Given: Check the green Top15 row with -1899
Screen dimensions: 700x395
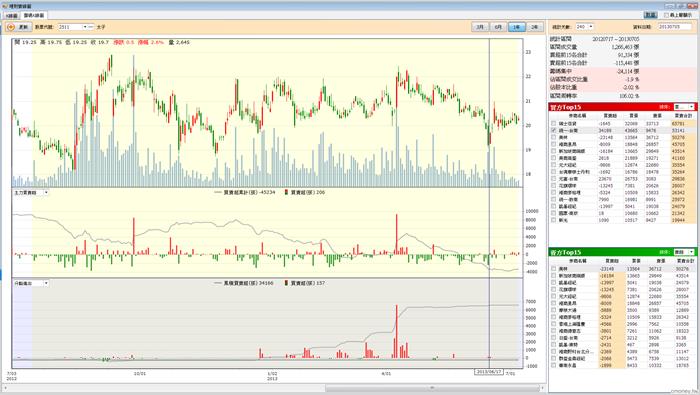Looking at the screenshot, I should coord(554,365).
